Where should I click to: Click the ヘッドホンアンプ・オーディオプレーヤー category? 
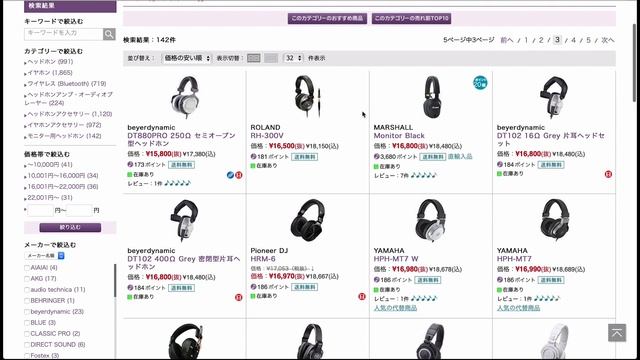(x=69, y=99)
